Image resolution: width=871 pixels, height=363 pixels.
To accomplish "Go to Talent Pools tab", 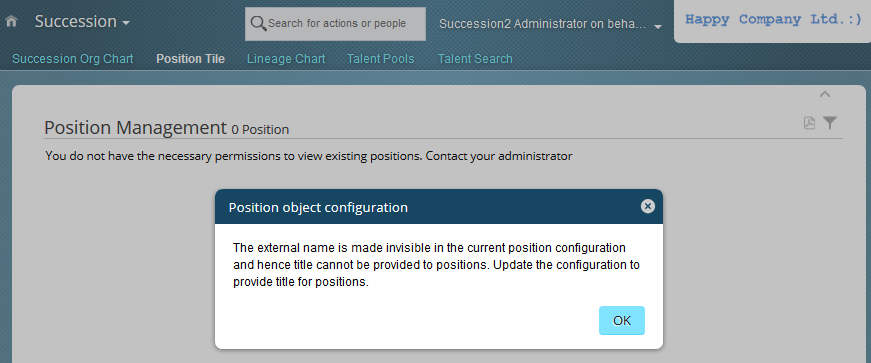I will 381,59.
